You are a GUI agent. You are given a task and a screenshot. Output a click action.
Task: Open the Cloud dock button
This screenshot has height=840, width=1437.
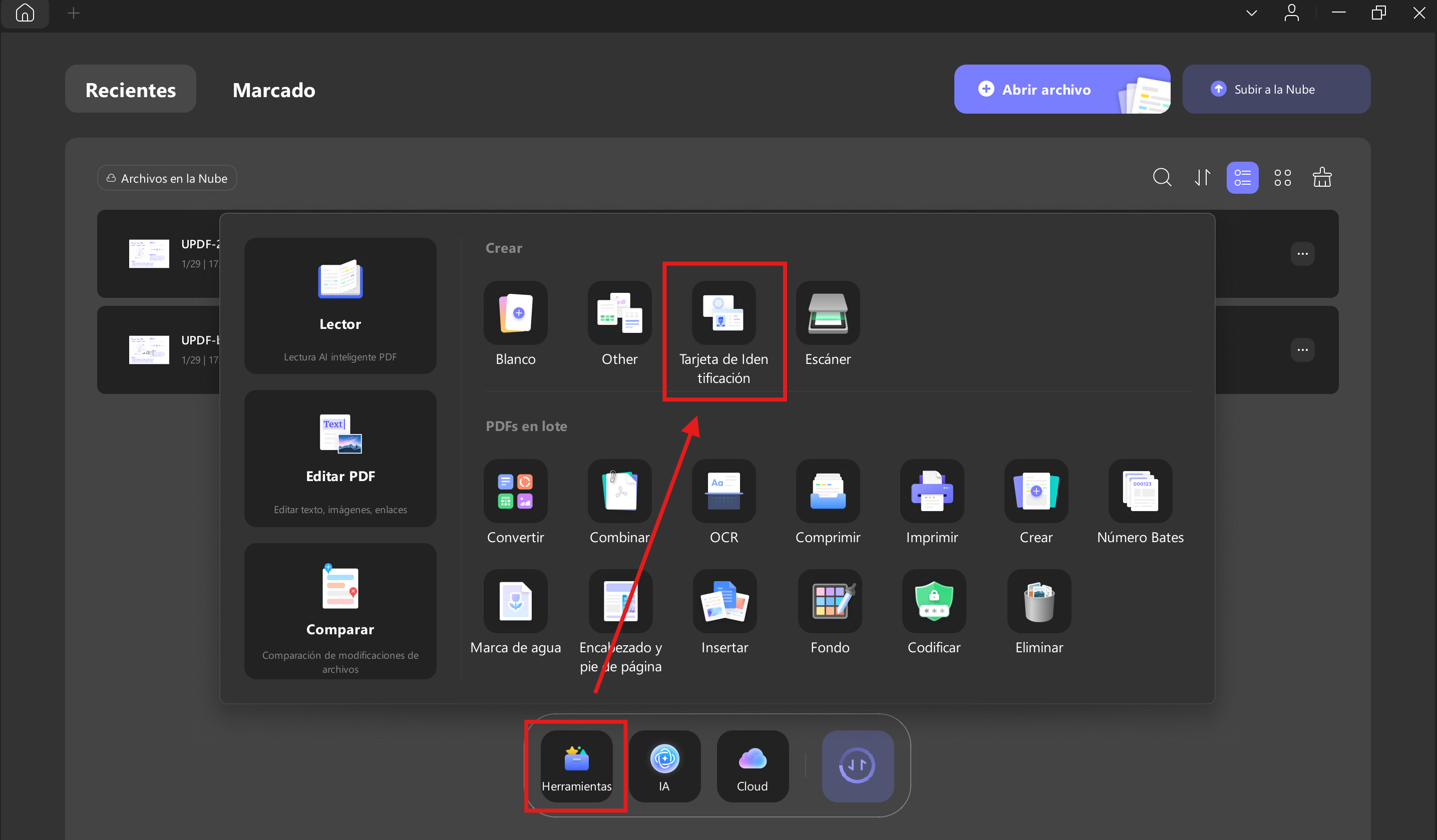click(x=752, y=766)
